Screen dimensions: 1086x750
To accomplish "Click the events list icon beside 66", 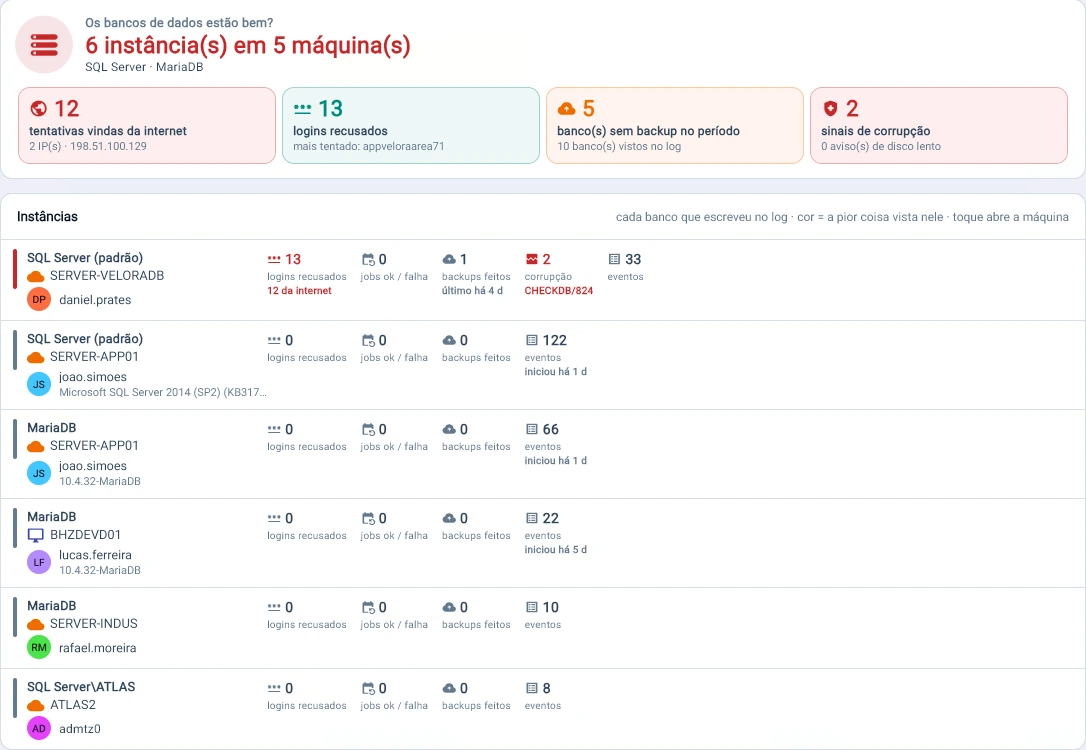I will [531, 430].
